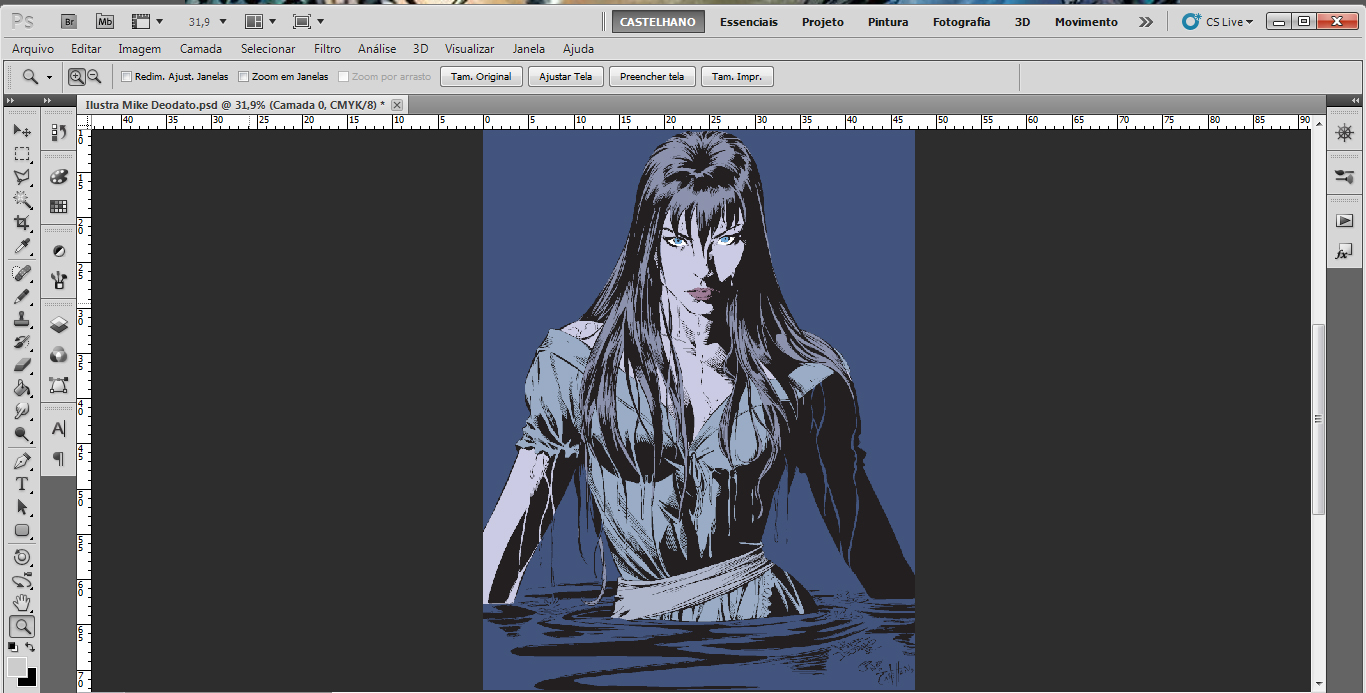The width and height of the screenshot is (1366, 693).
Task: Open the Styles fx panel icon
Action: pos(1344,252)
